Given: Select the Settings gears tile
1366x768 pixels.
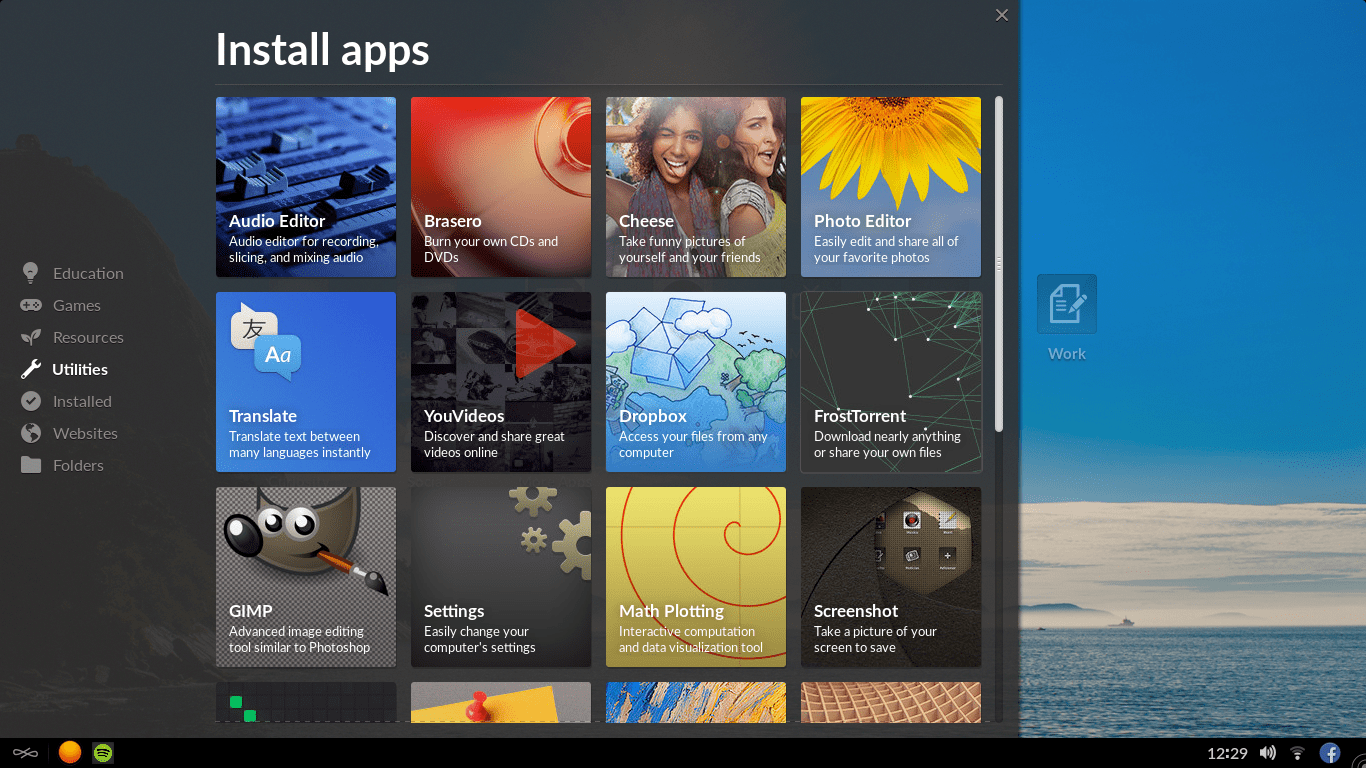Looking at the screenshot, I should point(501,577).
